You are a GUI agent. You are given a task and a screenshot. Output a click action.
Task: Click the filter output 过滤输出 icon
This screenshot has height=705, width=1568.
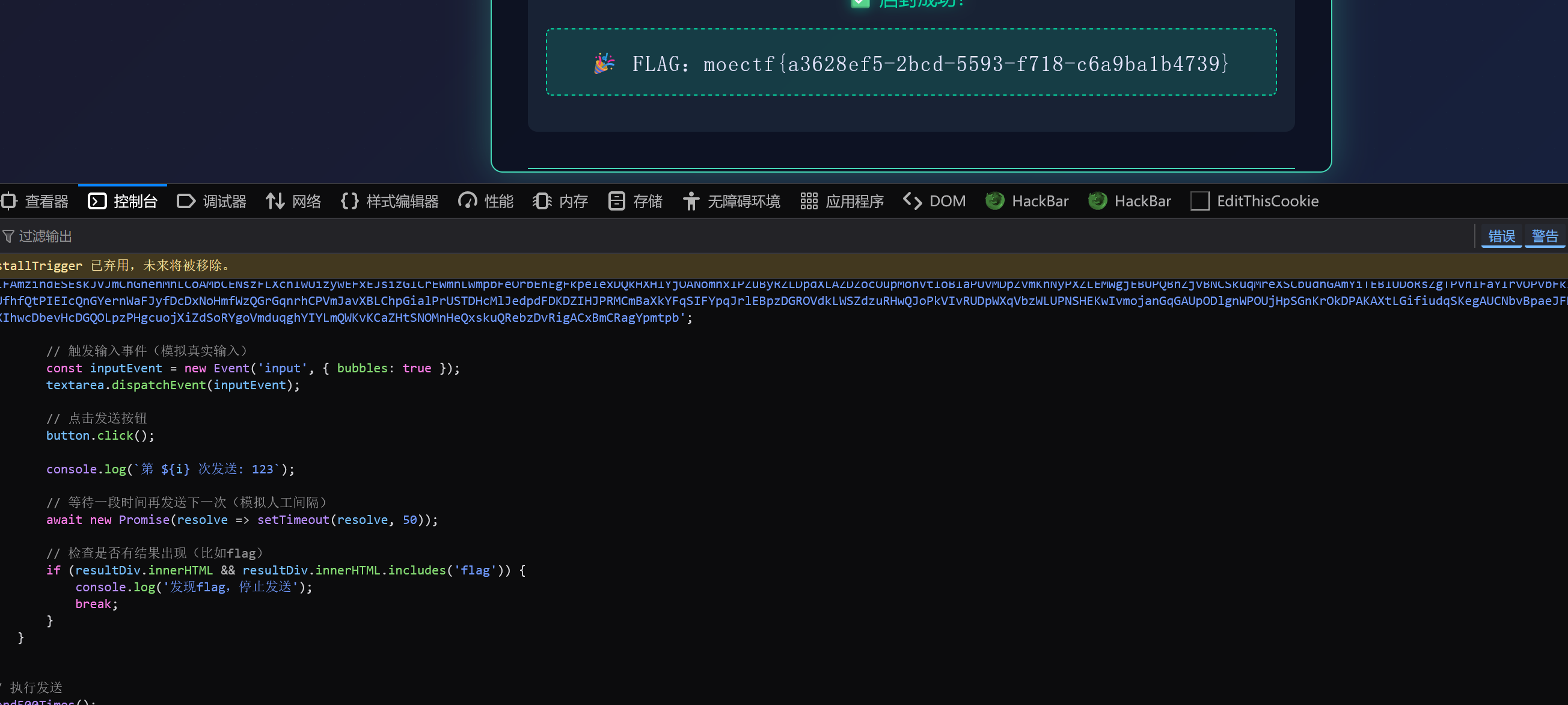coord(8,236)
